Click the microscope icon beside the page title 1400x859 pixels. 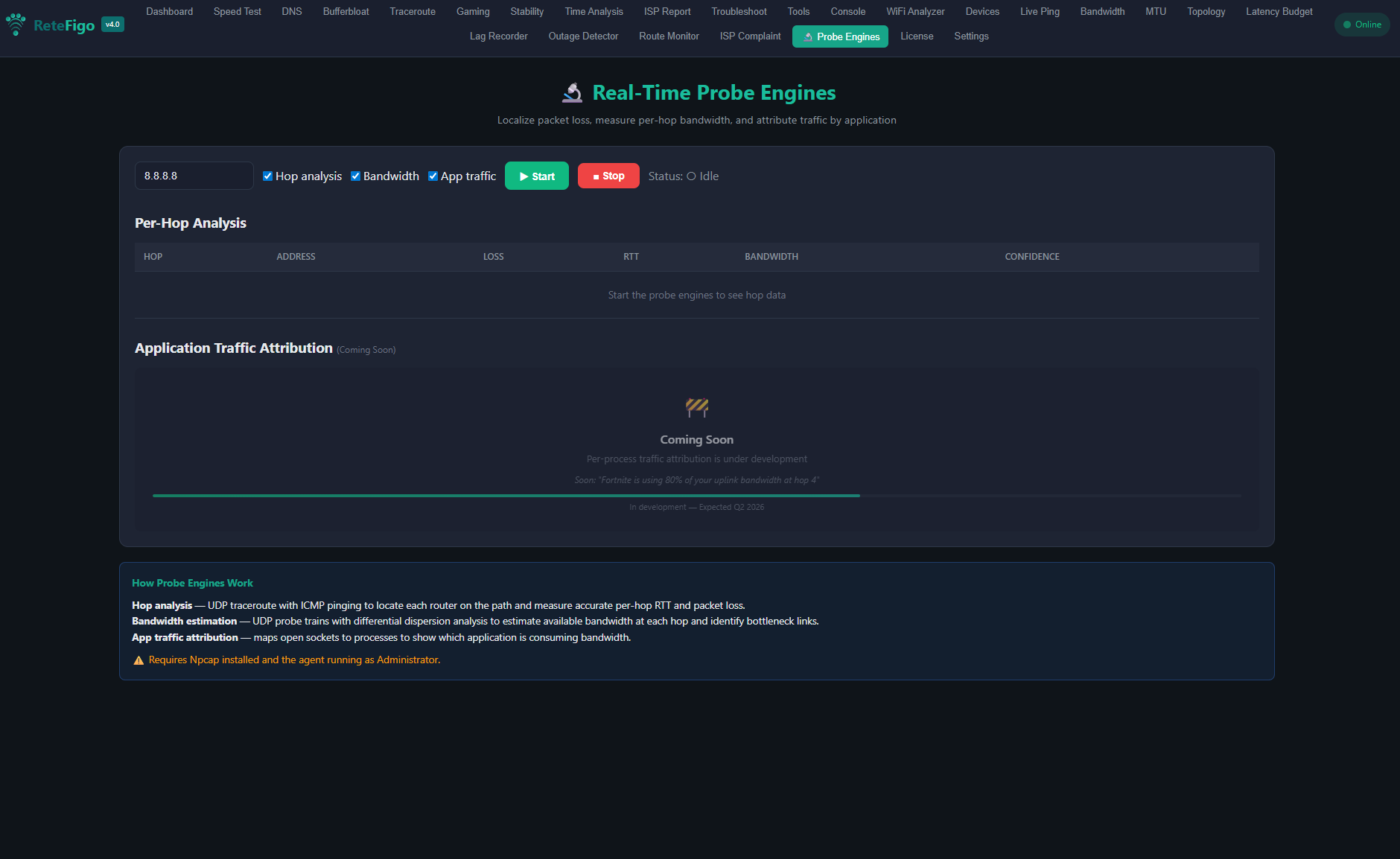click(572, 93)
